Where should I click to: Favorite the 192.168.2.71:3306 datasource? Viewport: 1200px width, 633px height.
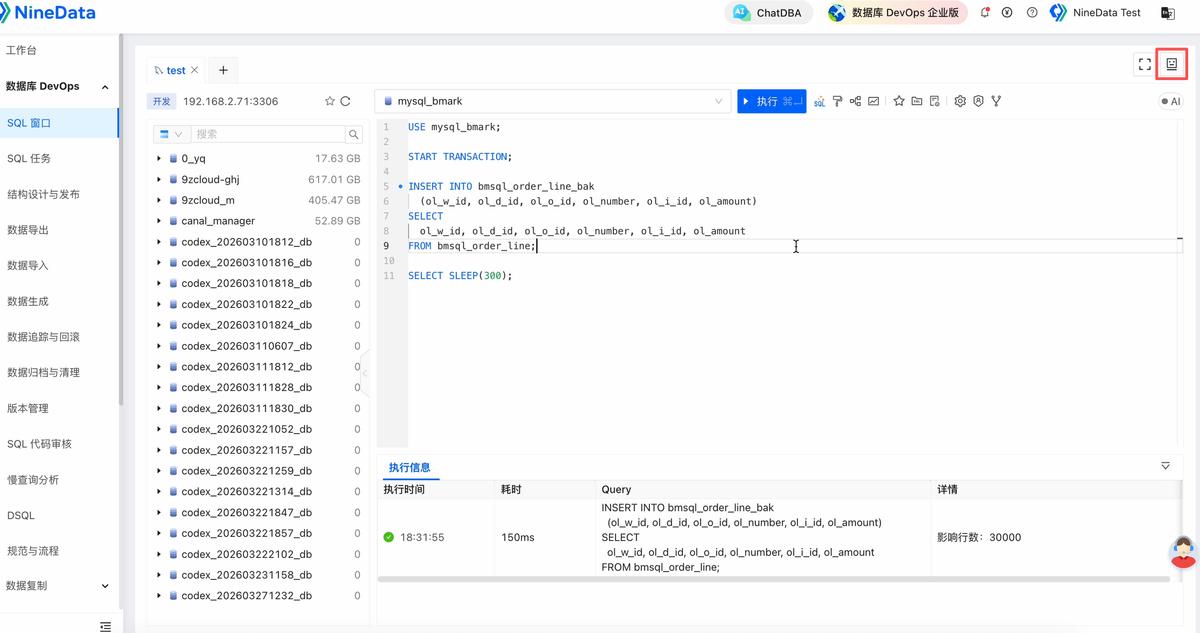click(x=330, y=101)
